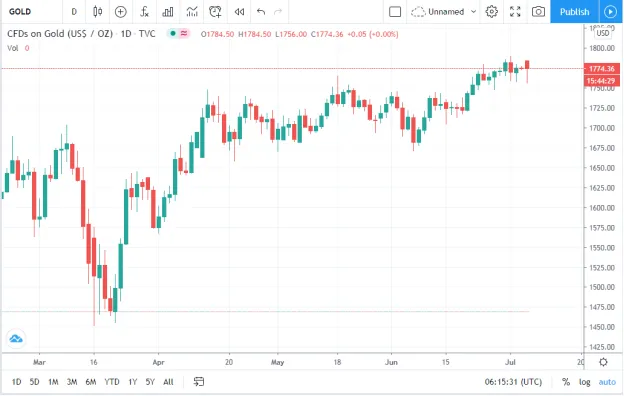Start bar replay with the rewind icon
Viewport: 624px width, 396px height.
(x=239, y=12)
